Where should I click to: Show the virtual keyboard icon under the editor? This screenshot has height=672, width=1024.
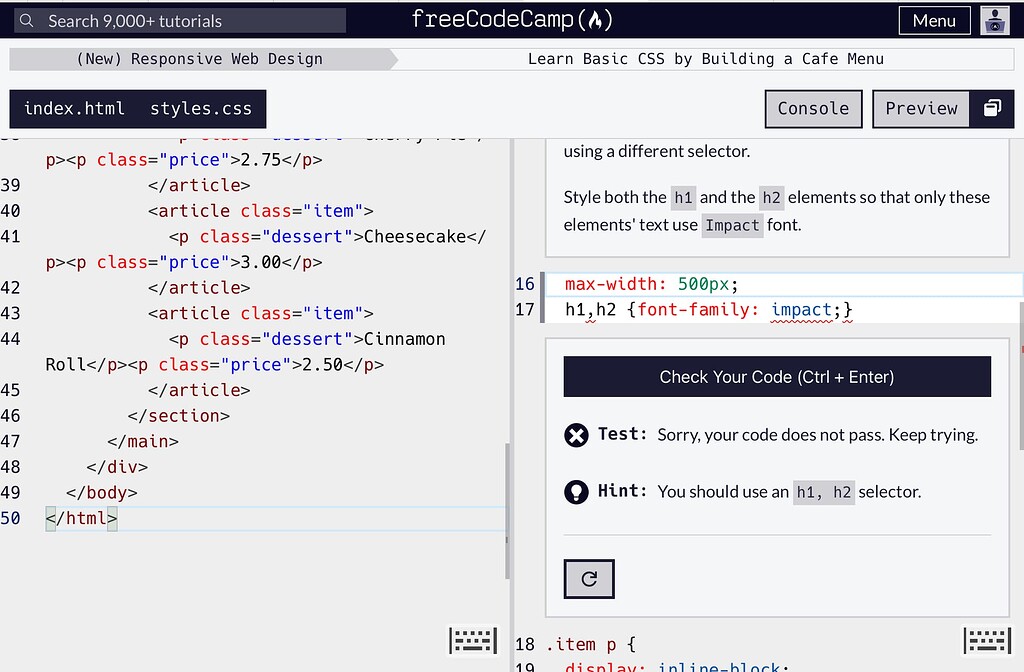tap(473, 640)
